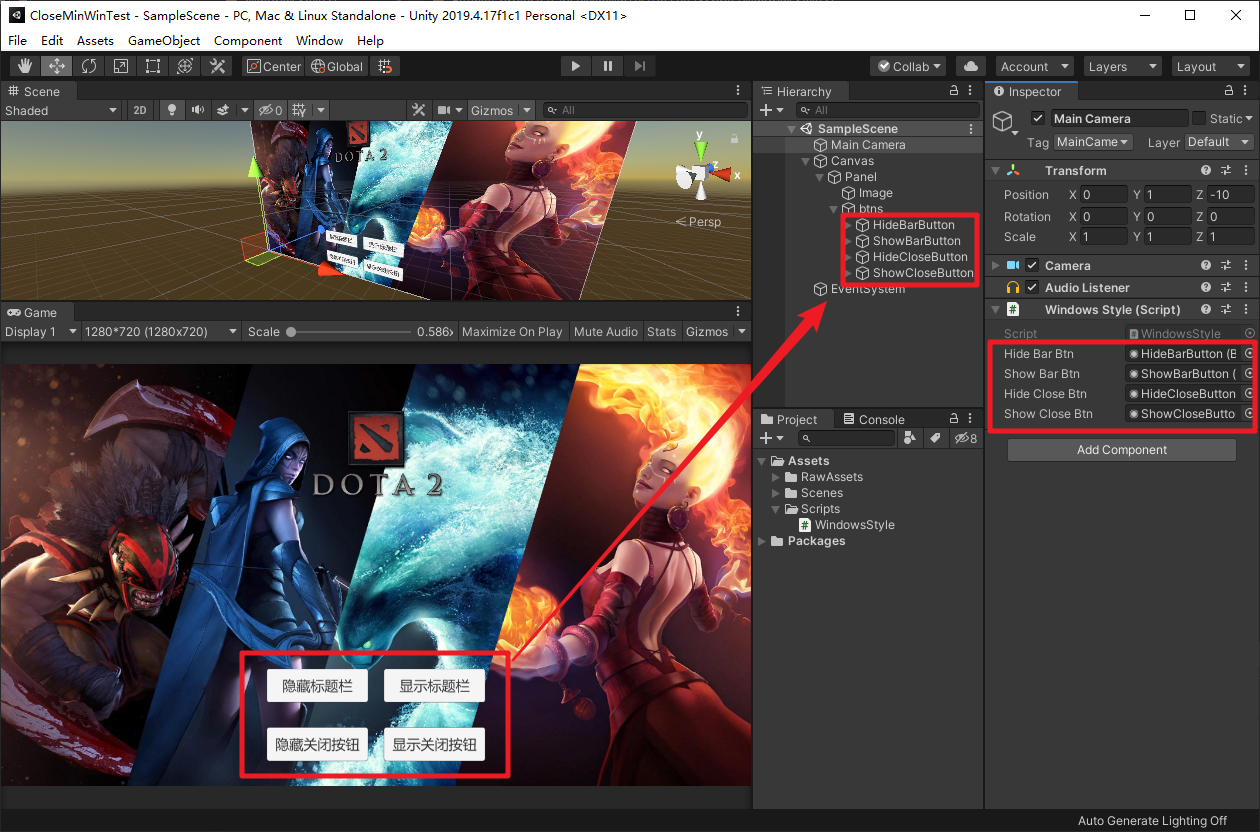The height and width of the screenshot is (832, 1260).
Task: Open 1280*720 resolution dropdown
Action: coord(161,332)
